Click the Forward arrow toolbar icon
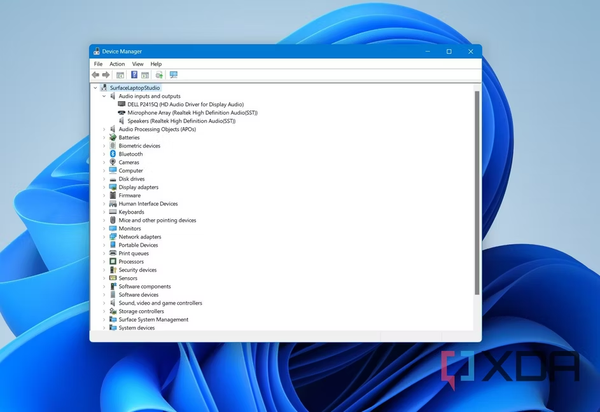The image size is (600, 412). pos(105,75)
